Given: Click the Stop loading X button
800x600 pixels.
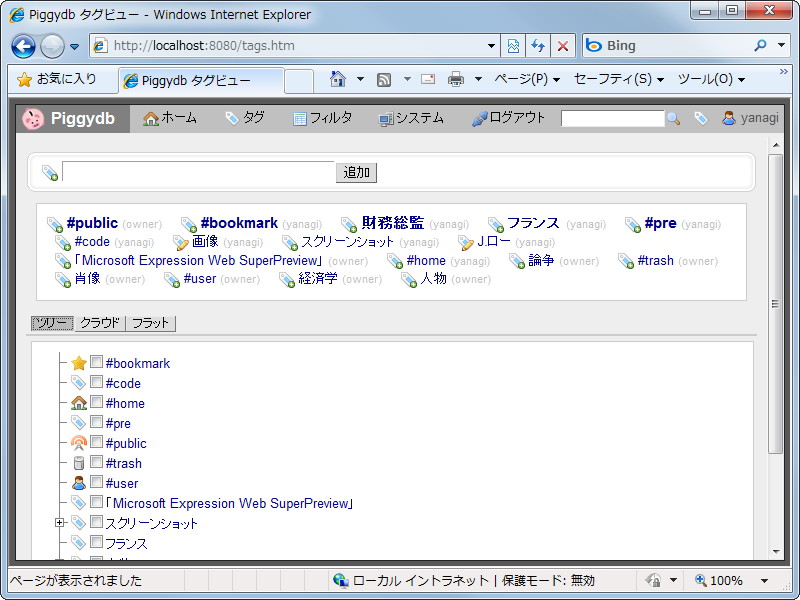Looking at the screenshot, I should pyautogui.click(x=563, y=46).
